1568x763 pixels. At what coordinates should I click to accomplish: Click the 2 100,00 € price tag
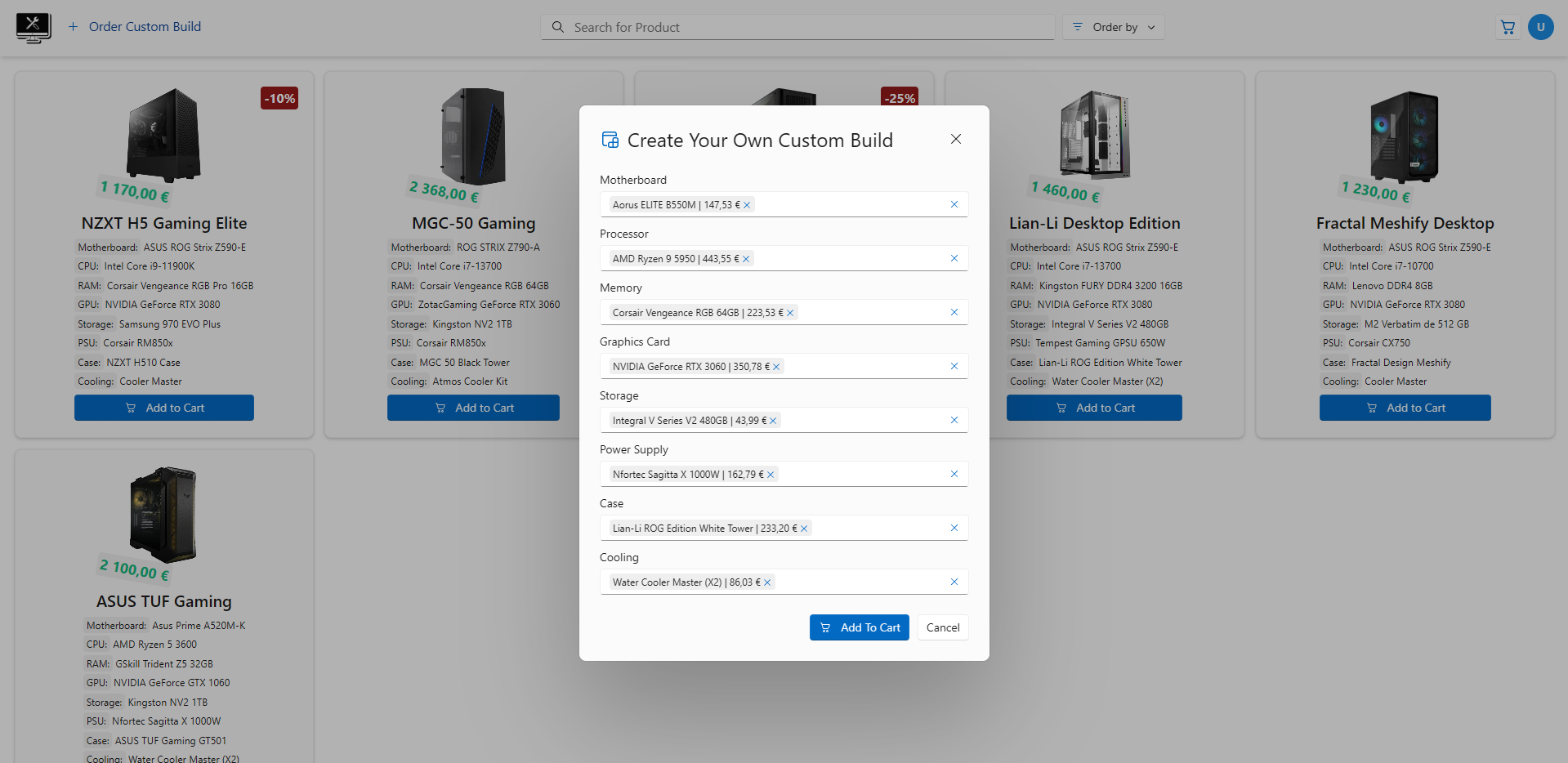point(135,569)
